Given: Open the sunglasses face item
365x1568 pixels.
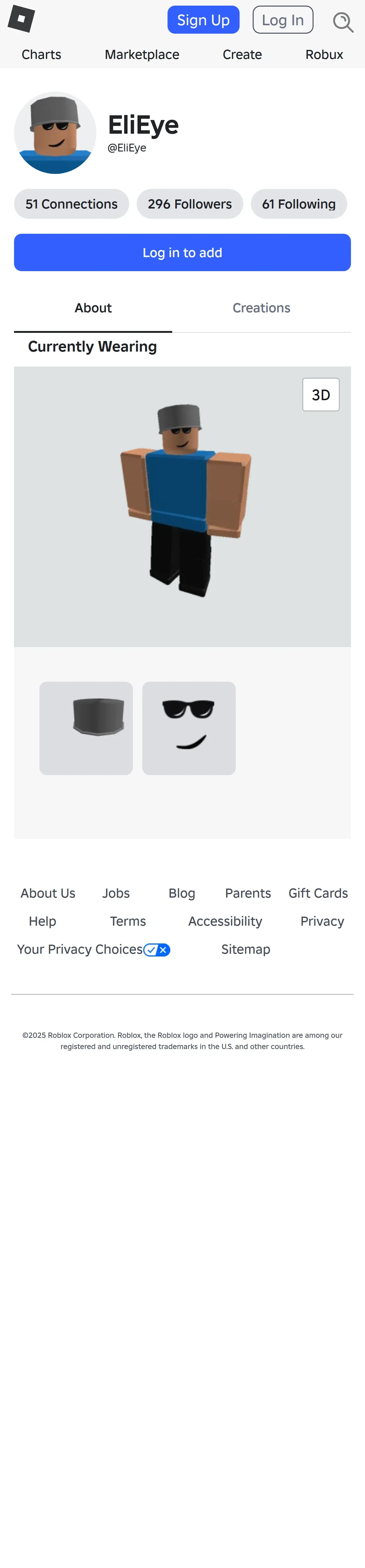Looking at the screenshot, I should (189, 728).
